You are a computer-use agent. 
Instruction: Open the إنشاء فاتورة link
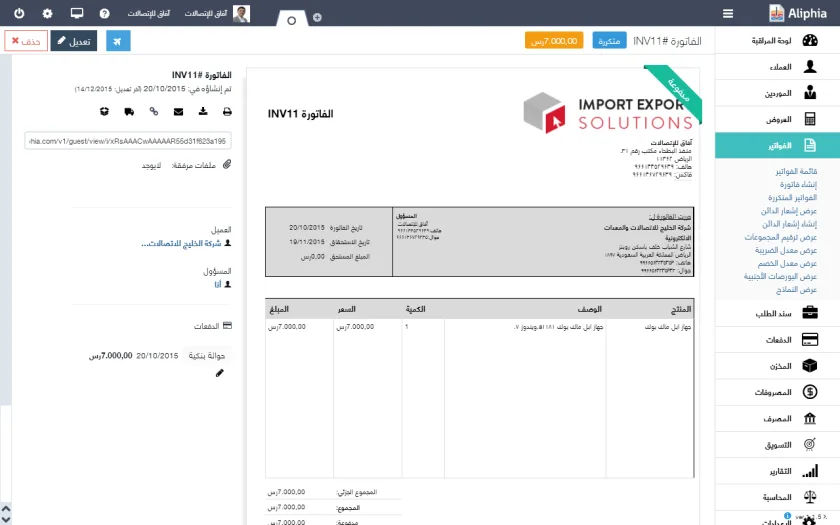pyautogui.click(x=798, y=184)
